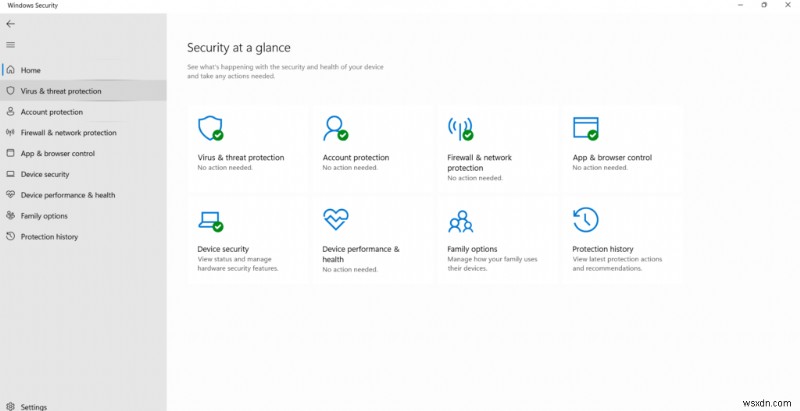The image size is (800, 411).
Task: Open the Firewall & network protection card title
Action: click(x=480, y=163)
